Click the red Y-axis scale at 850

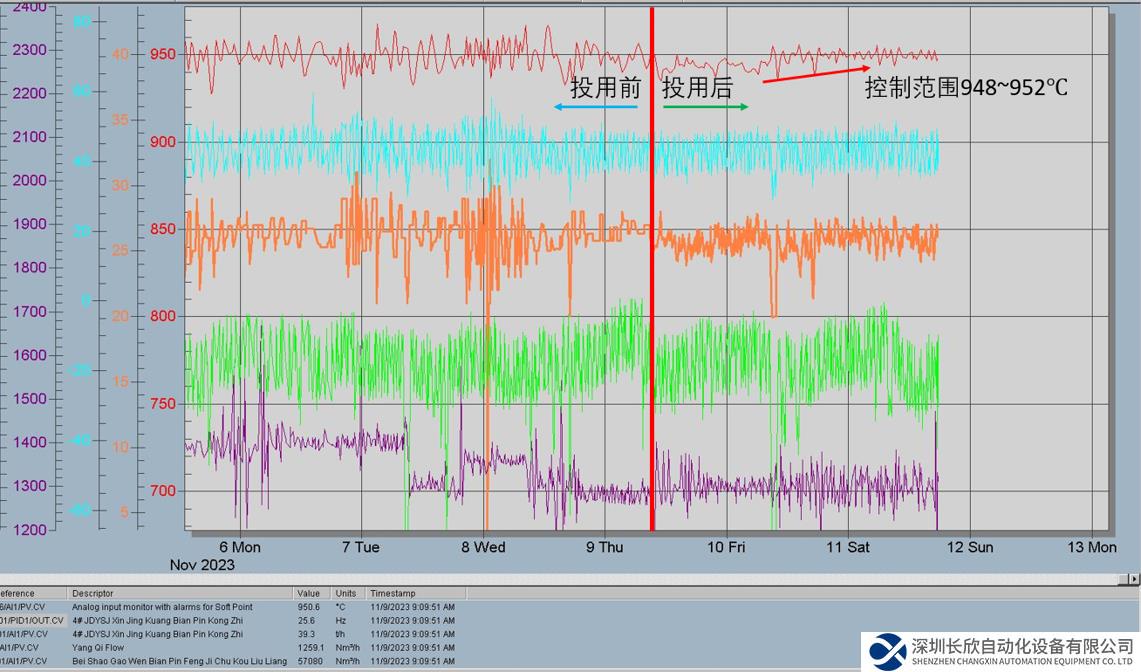(x=164, y=229)
